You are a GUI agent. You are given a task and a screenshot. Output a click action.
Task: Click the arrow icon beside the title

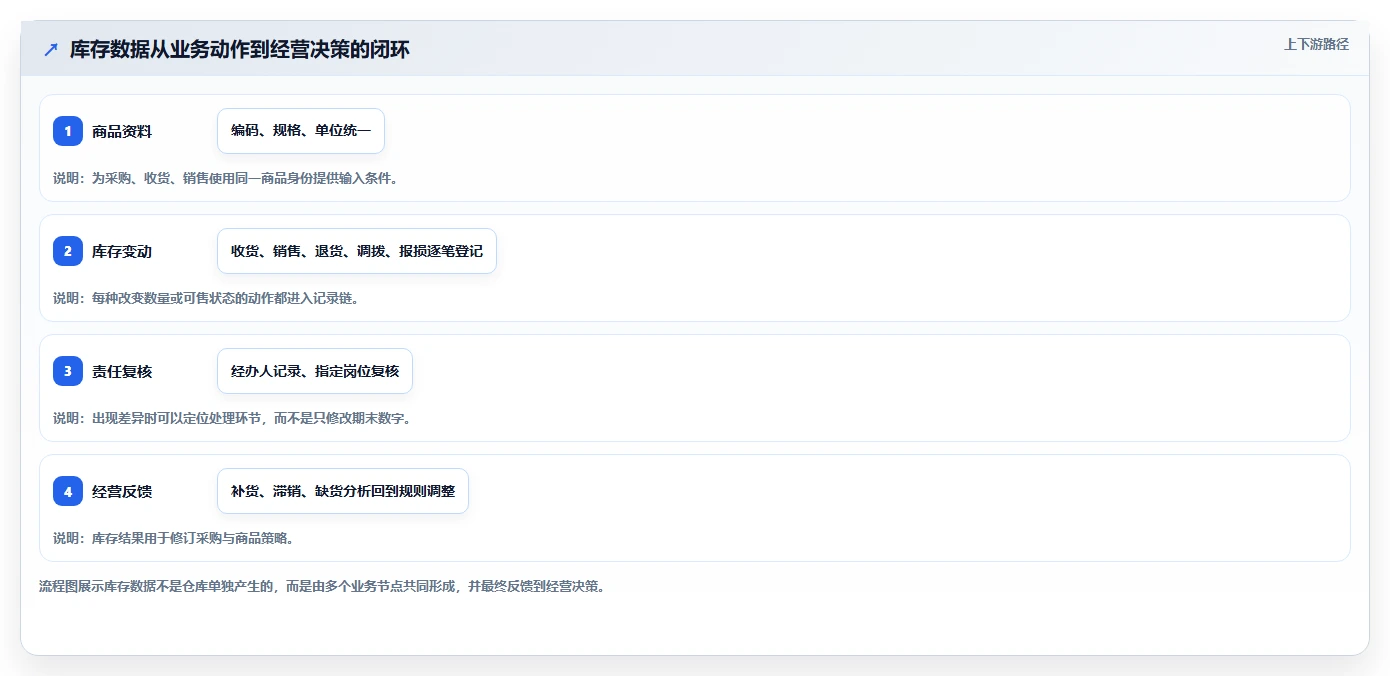(51, 50)
